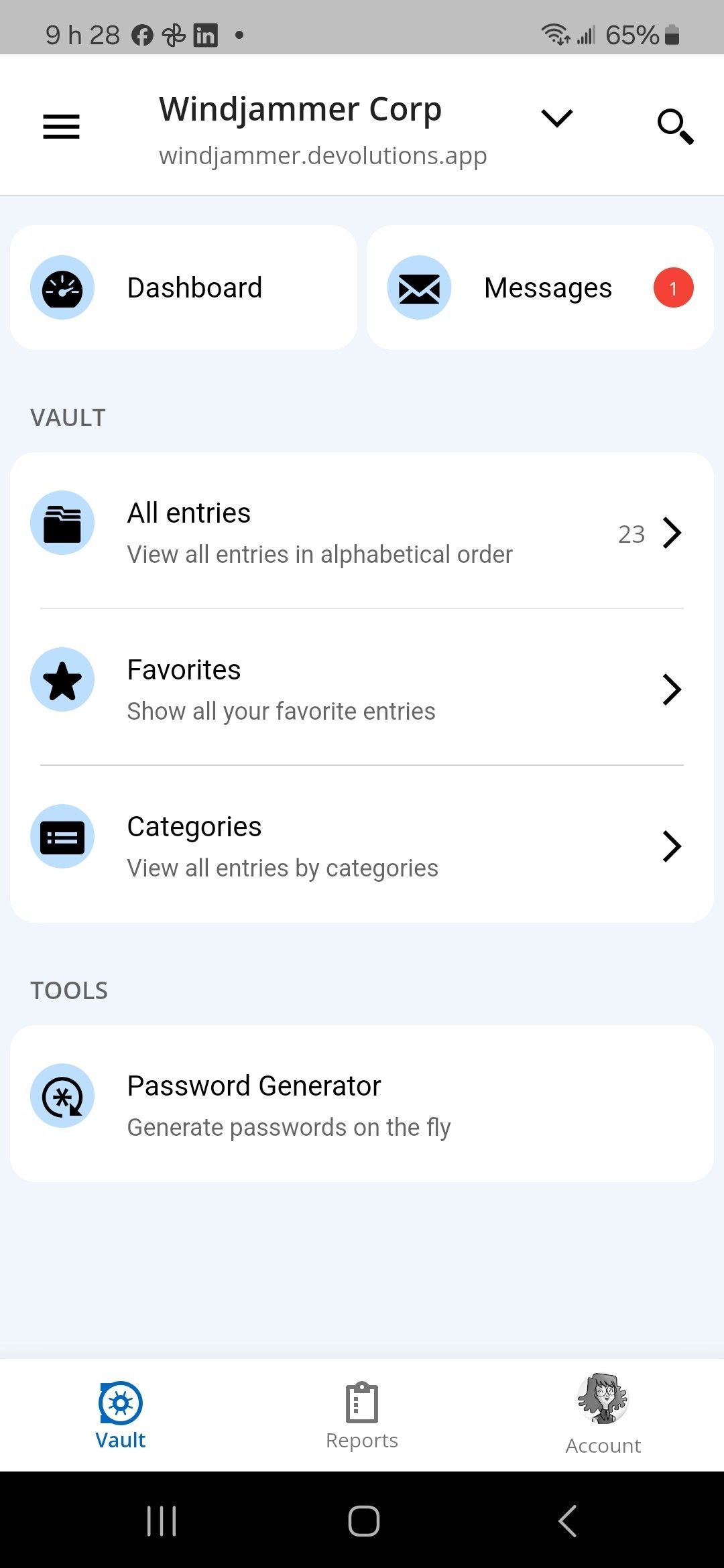Expand the Windjammer Corp hub dropdown
Screen dimensions: 724x1568
pos(556,118)
